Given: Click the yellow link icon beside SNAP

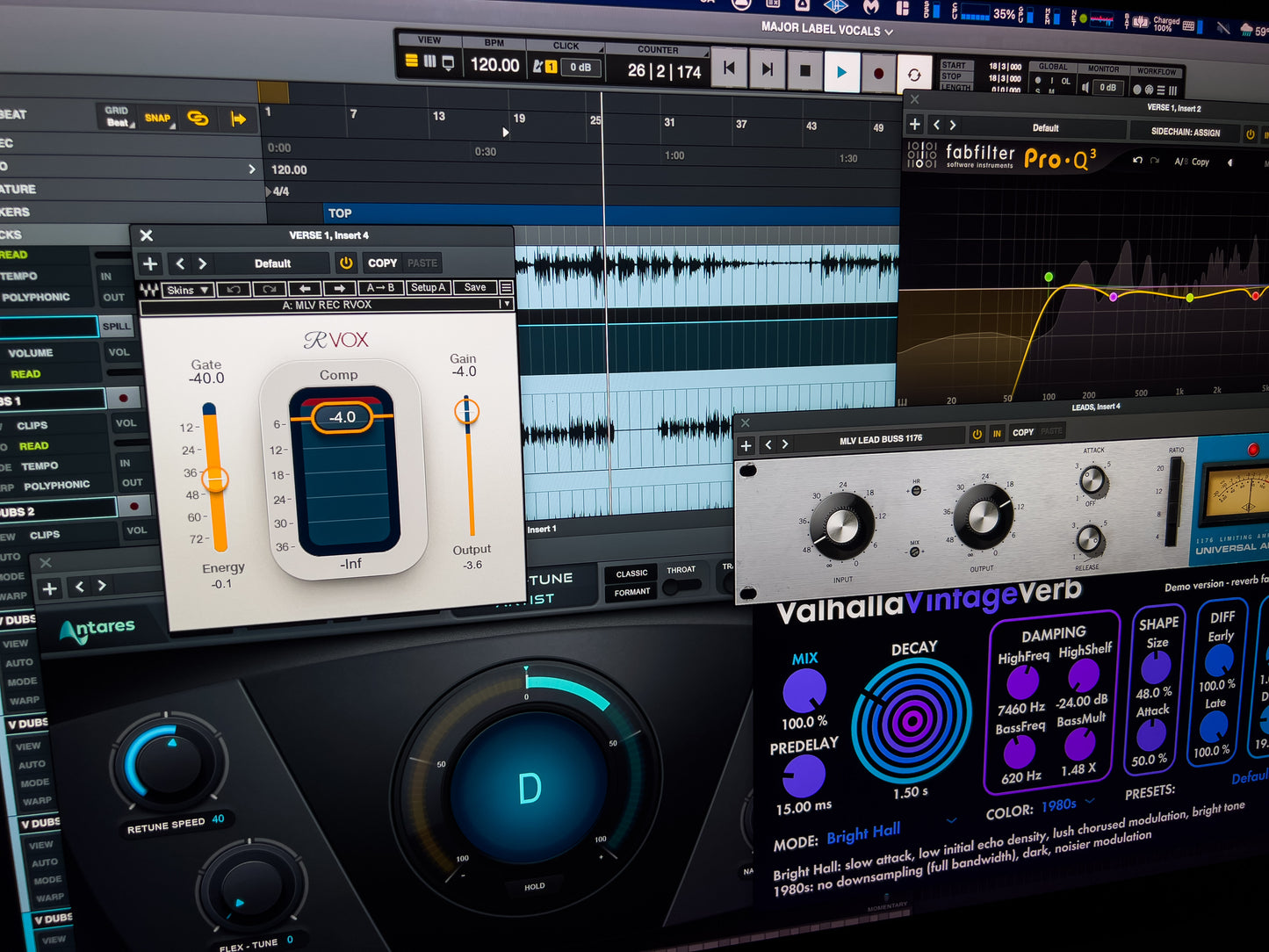Looking at the screenshot, I should pos(198,118).
